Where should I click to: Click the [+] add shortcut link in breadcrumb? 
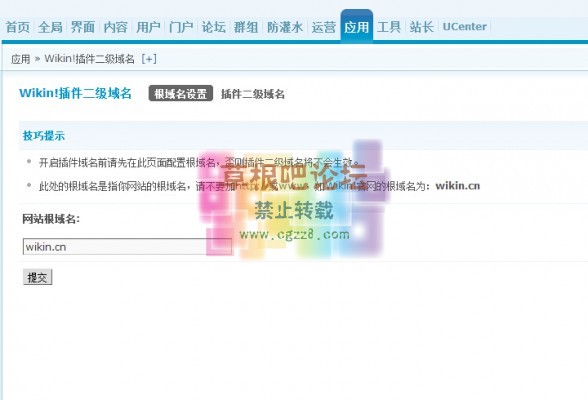coord(149,59)
